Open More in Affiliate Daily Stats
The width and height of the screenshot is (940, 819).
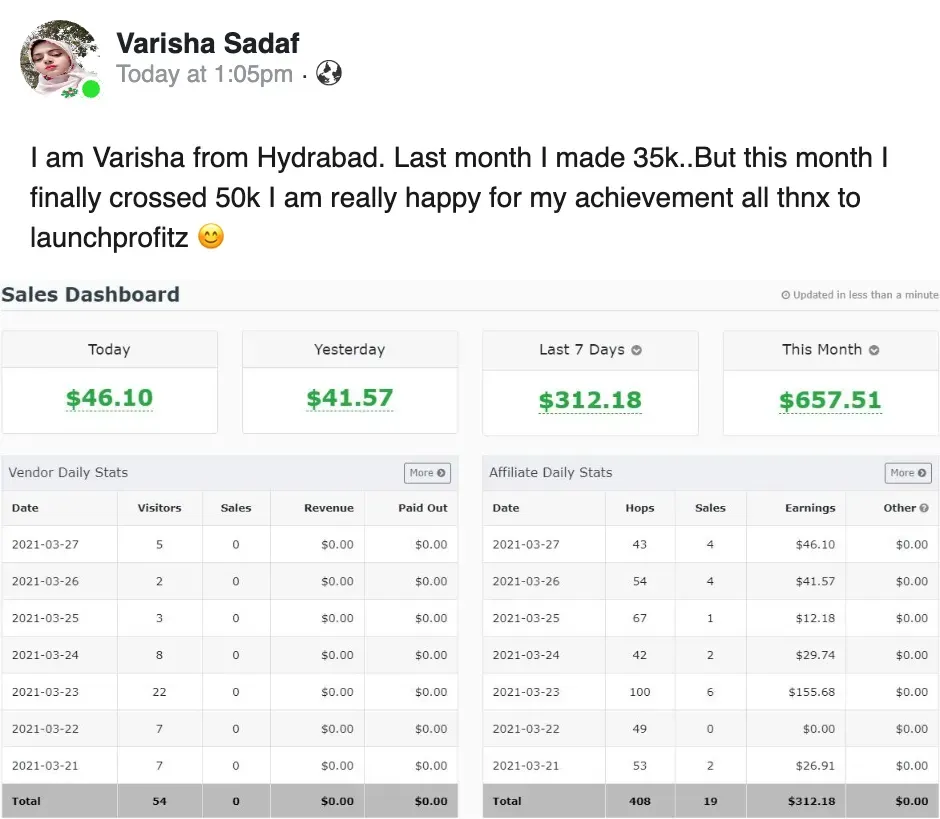(908, 473)
